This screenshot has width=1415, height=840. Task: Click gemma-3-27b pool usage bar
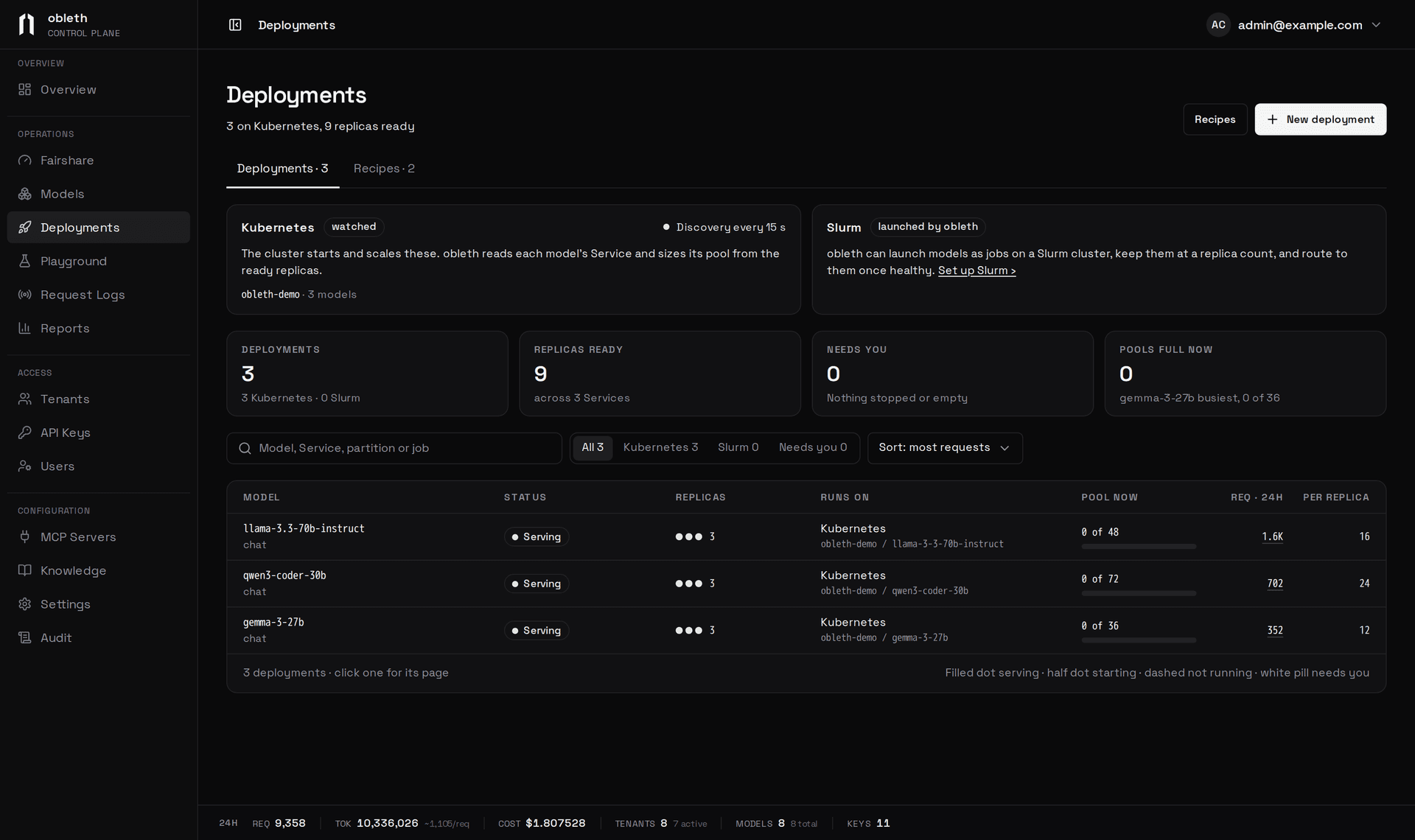click(x=1139, y=640)
